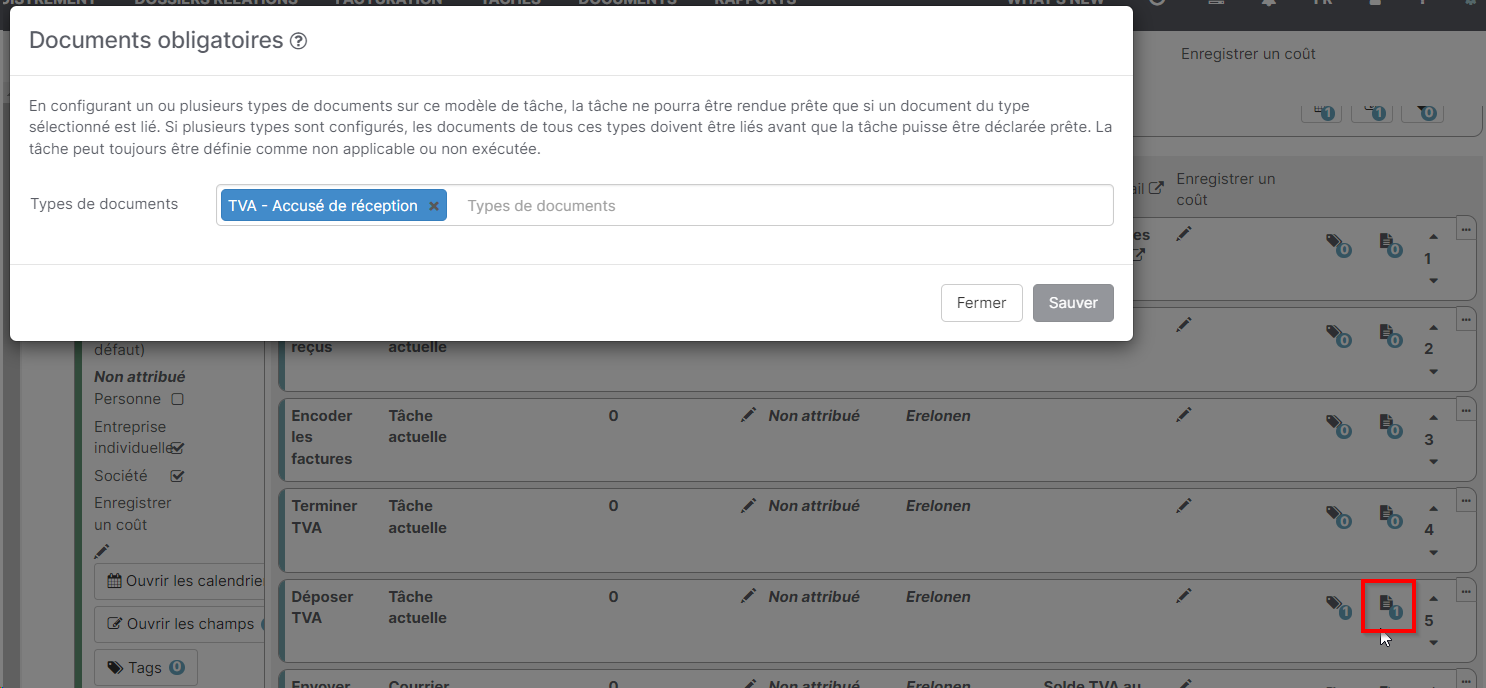Check the Personne checkbox
The height and width of the screenshot is (688, 1486).
pos(175,399)
